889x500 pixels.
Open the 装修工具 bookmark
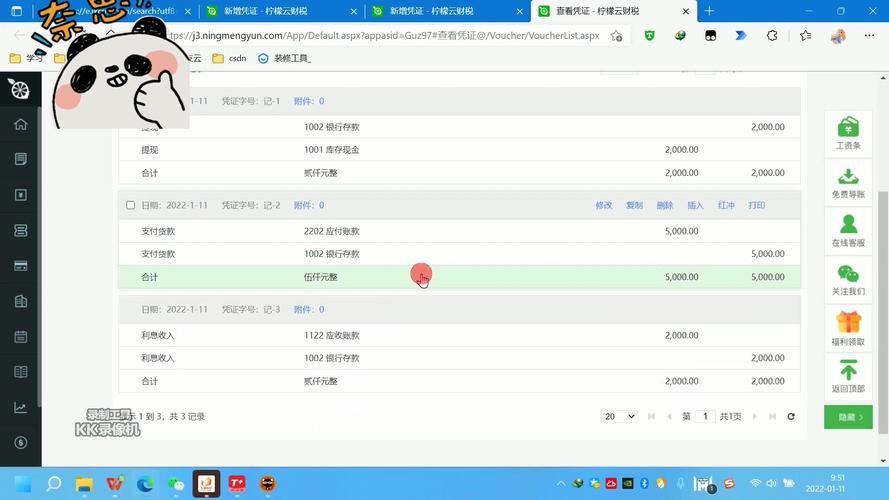pyautogui.click(x=284, y=58)
